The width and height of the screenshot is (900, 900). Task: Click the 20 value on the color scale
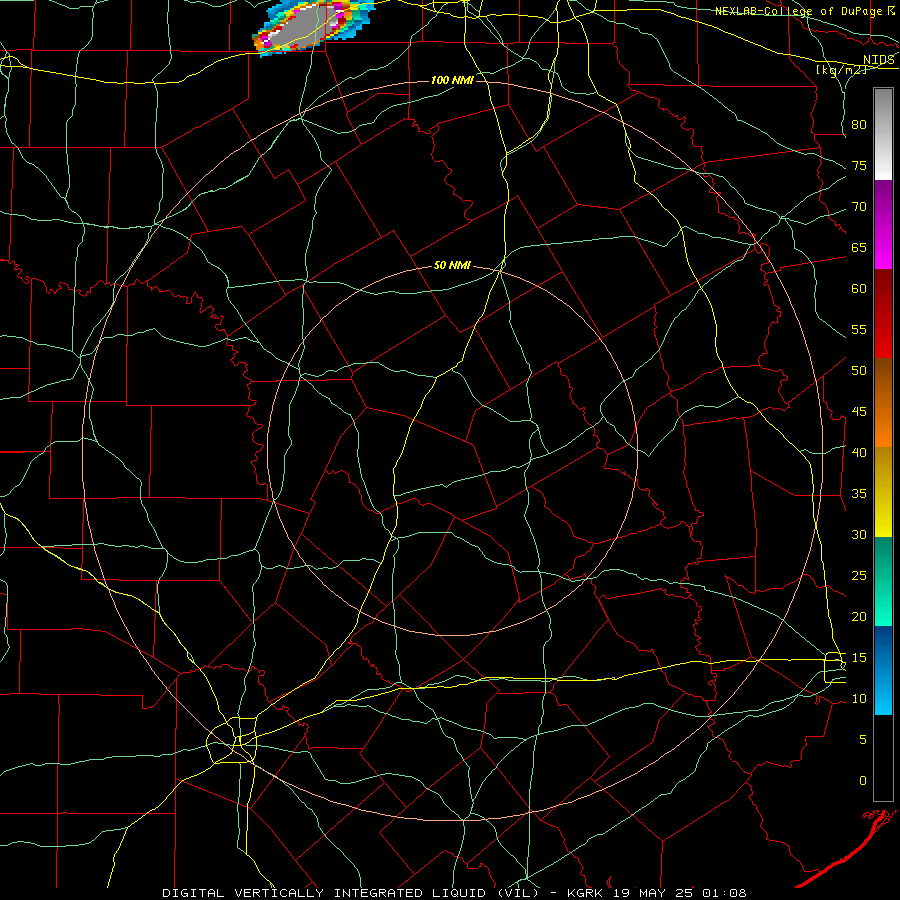pos(859,616)
